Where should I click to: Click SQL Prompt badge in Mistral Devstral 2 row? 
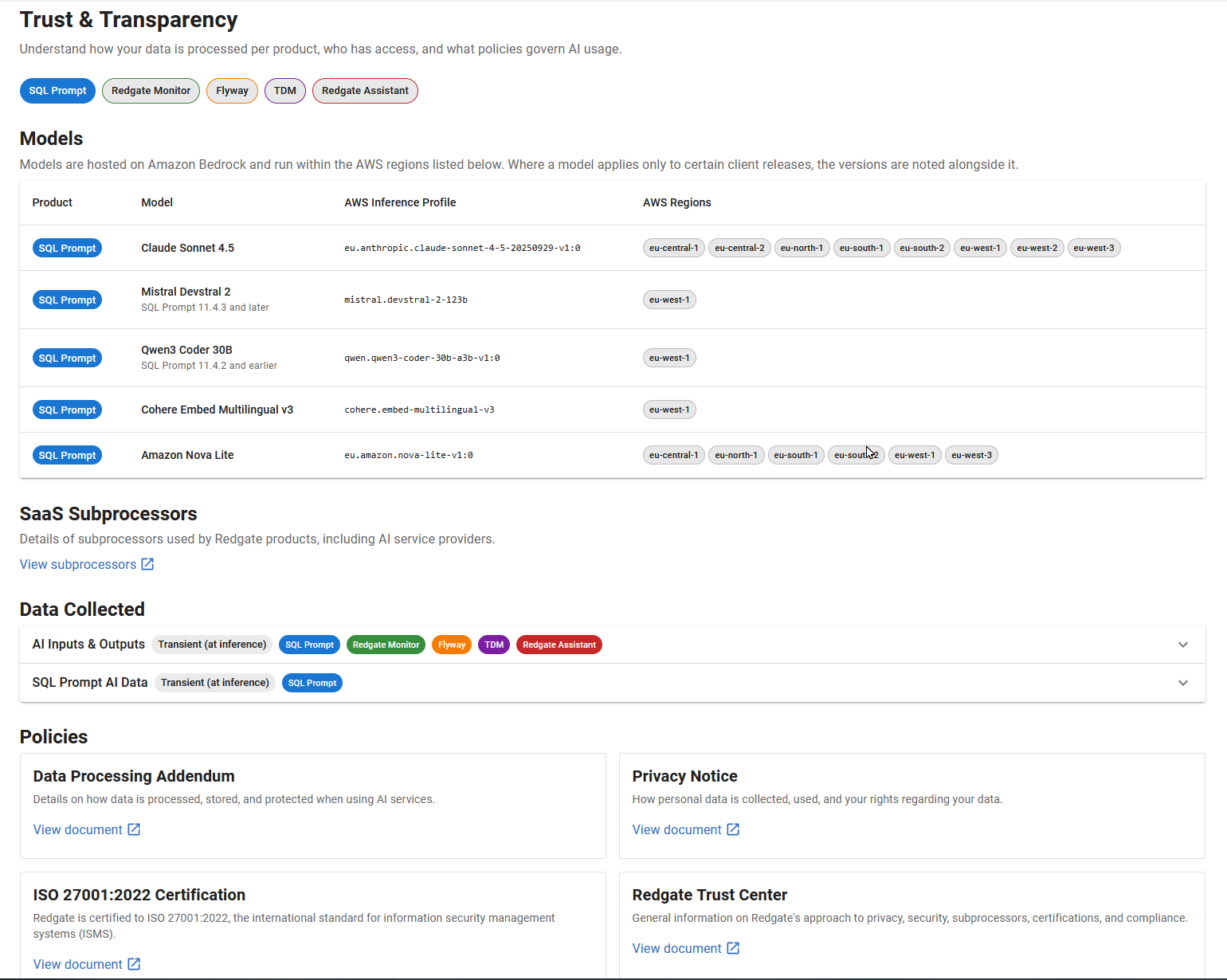(67, 300)
